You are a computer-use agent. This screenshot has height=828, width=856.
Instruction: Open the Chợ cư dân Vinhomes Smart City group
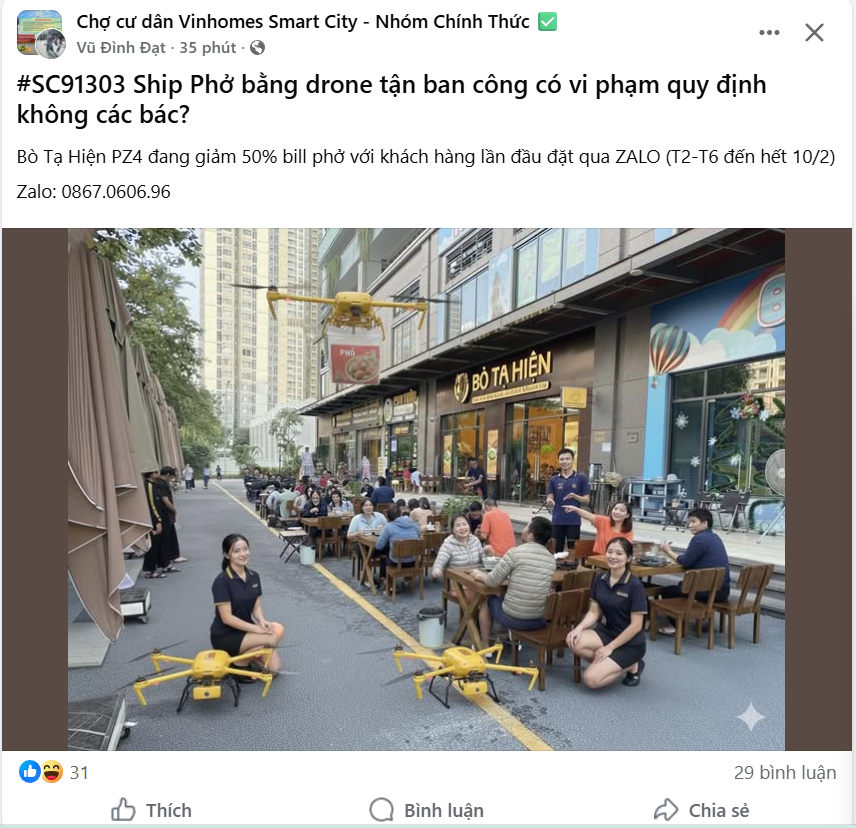coord(302,22)
